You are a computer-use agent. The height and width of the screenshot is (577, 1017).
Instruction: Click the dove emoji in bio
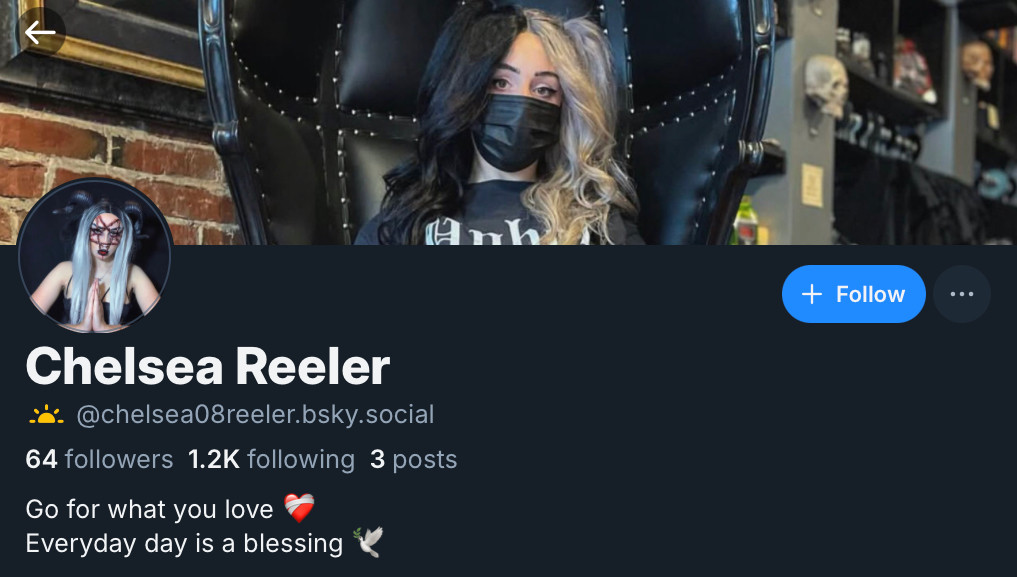click(x=368, y=542)
